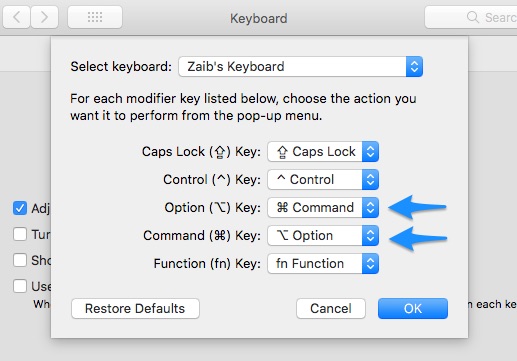
Task: Go forward with the right chevron button
Action: [x=45, y=17]
